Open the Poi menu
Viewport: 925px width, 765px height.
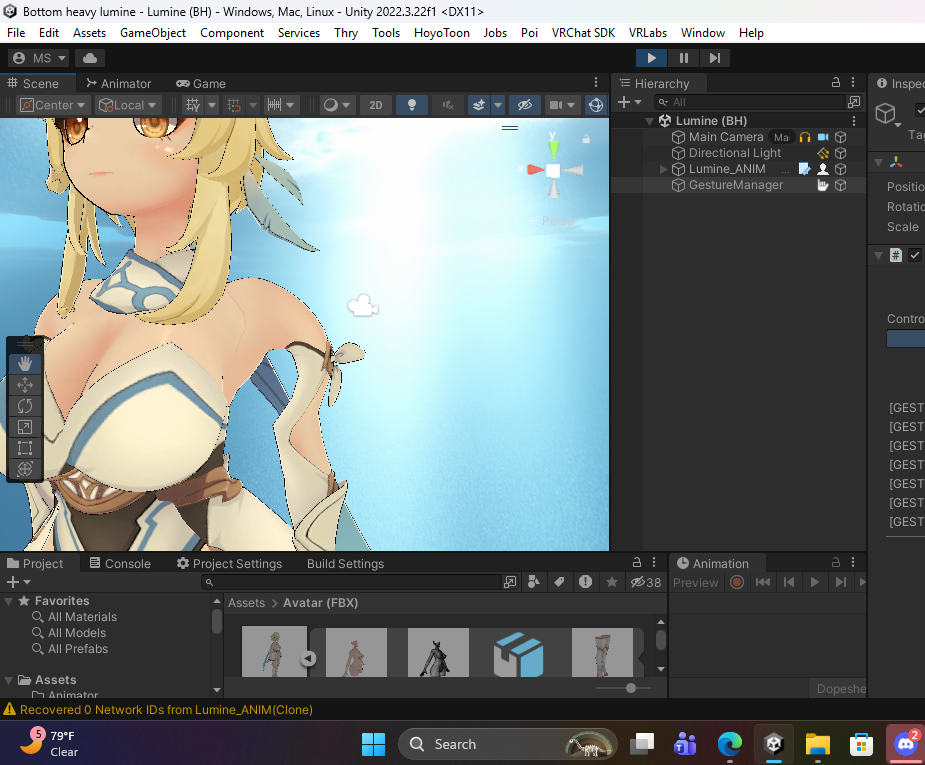[529, 33]
